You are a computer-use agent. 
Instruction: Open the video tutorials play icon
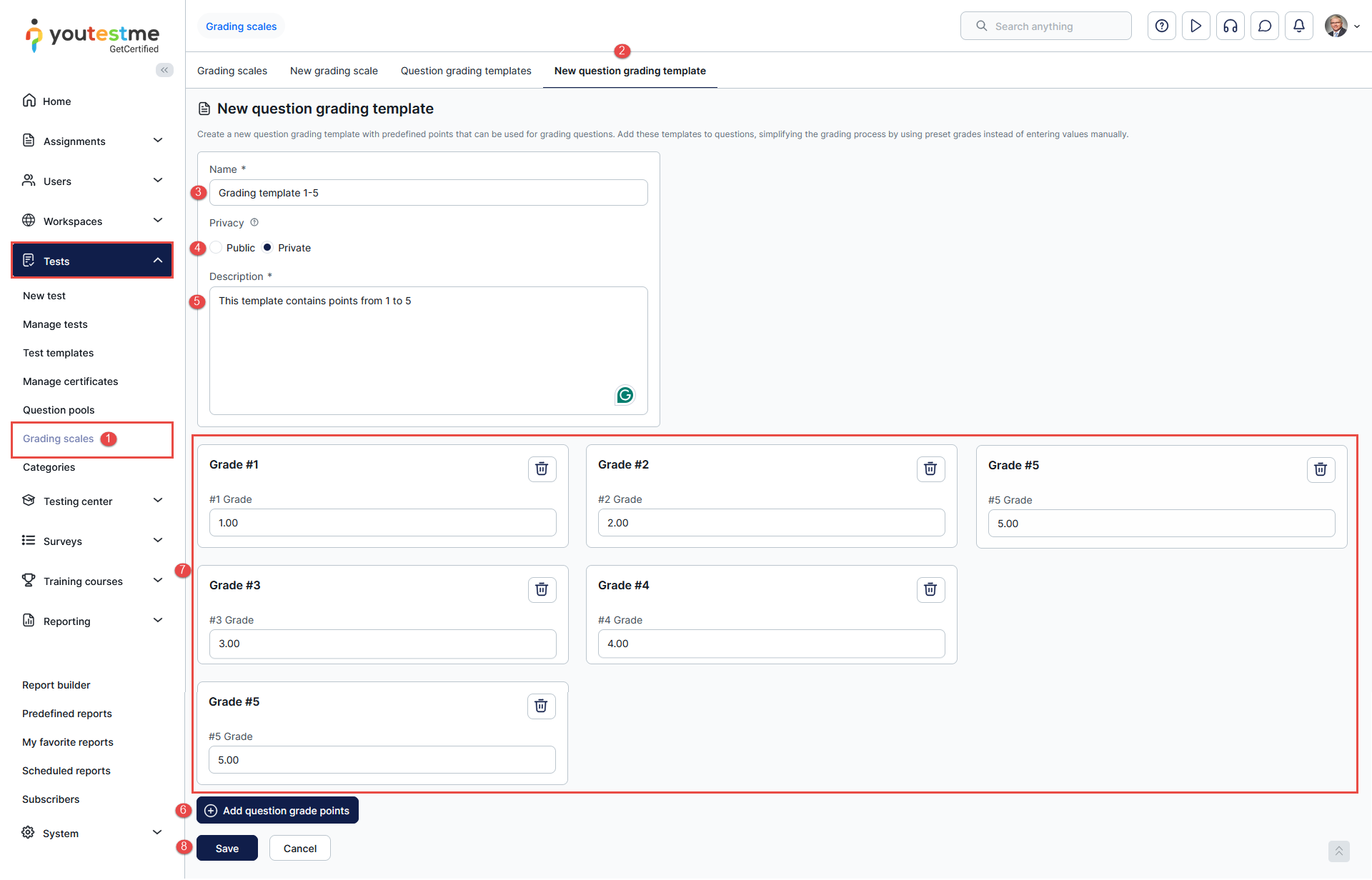pos(1195,26)
